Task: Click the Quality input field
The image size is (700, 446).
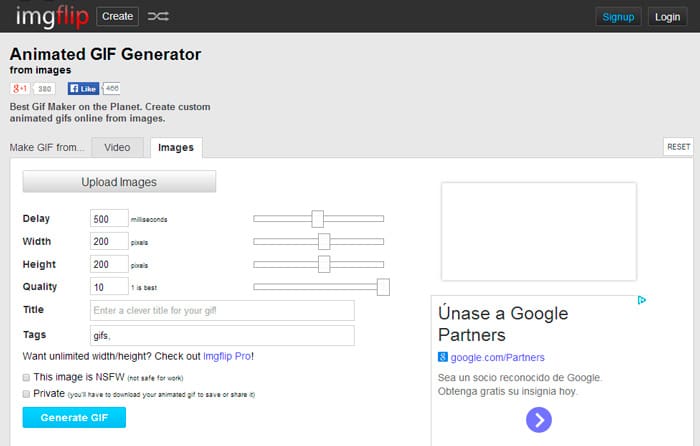Action: click(x=109, y=287)
